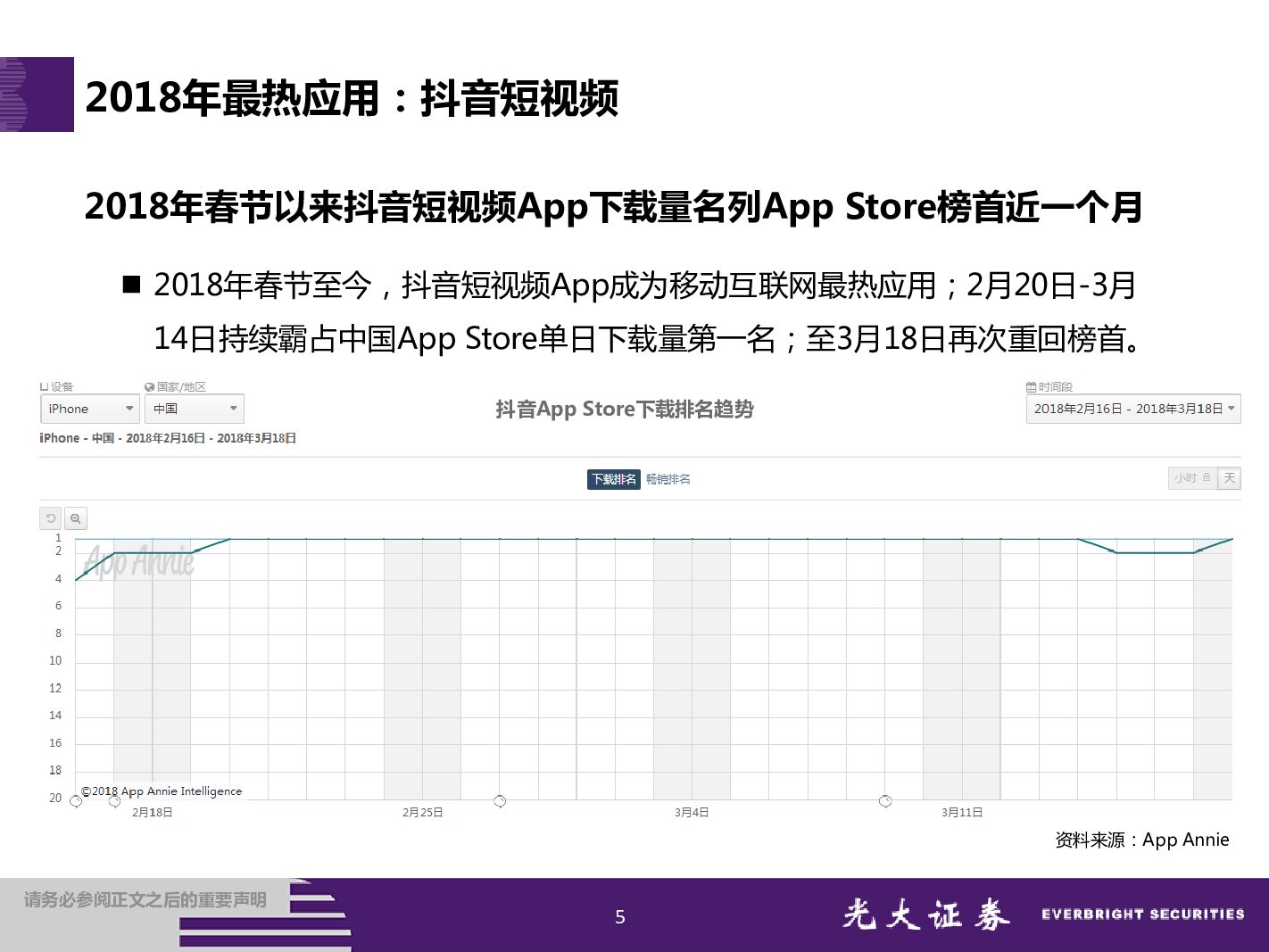Viewport: 1269px width, 952px height.
Task: Click the globe icon beside 国家/地区
Action: click(x=149, y=387)
